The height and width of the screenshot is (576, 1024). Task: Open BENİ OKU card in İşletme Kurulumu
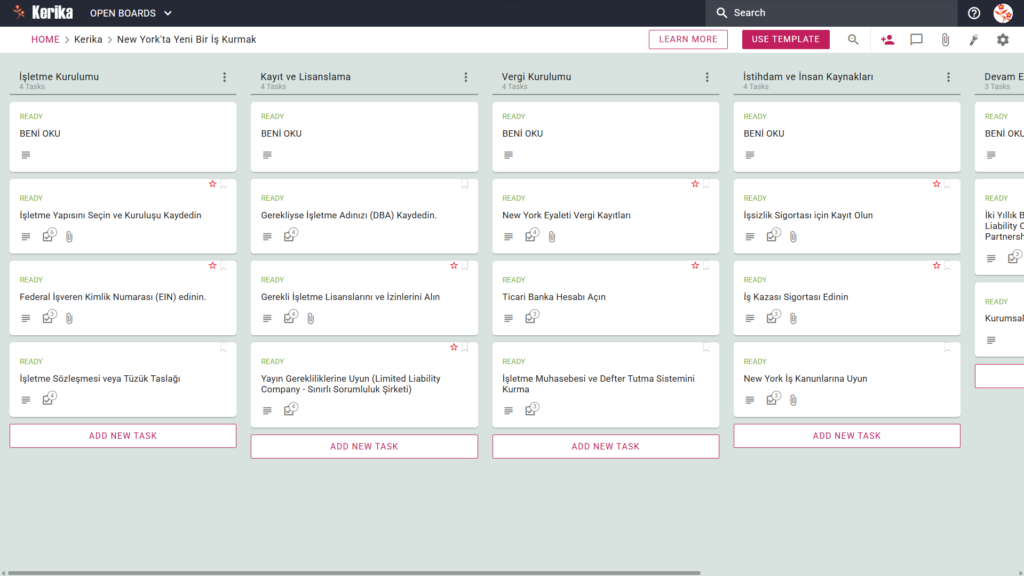pos(123,136)
